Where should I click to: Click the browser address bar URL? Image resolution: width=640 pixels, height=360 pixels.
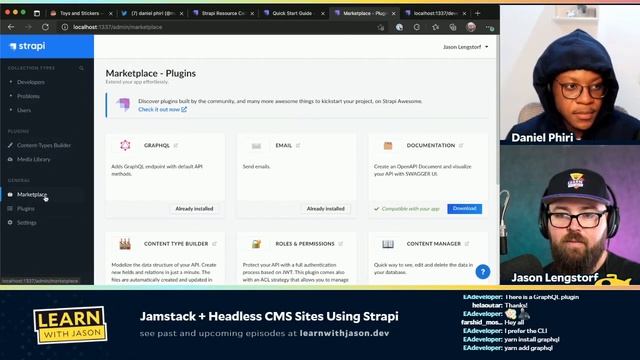pyautogui.click(x=118, y=27)
